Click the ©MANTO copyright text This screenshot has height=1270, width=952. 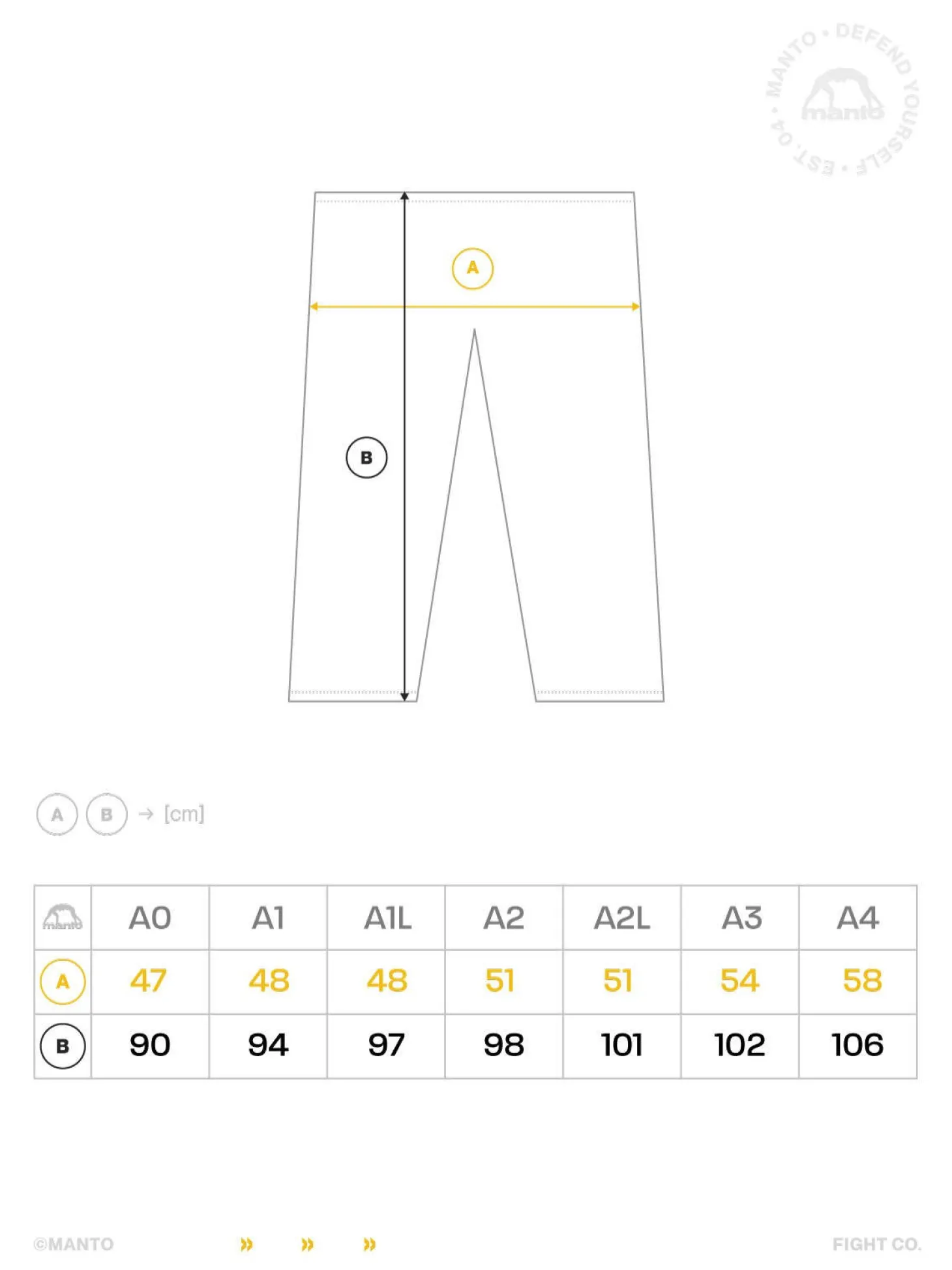[74, 1244]
